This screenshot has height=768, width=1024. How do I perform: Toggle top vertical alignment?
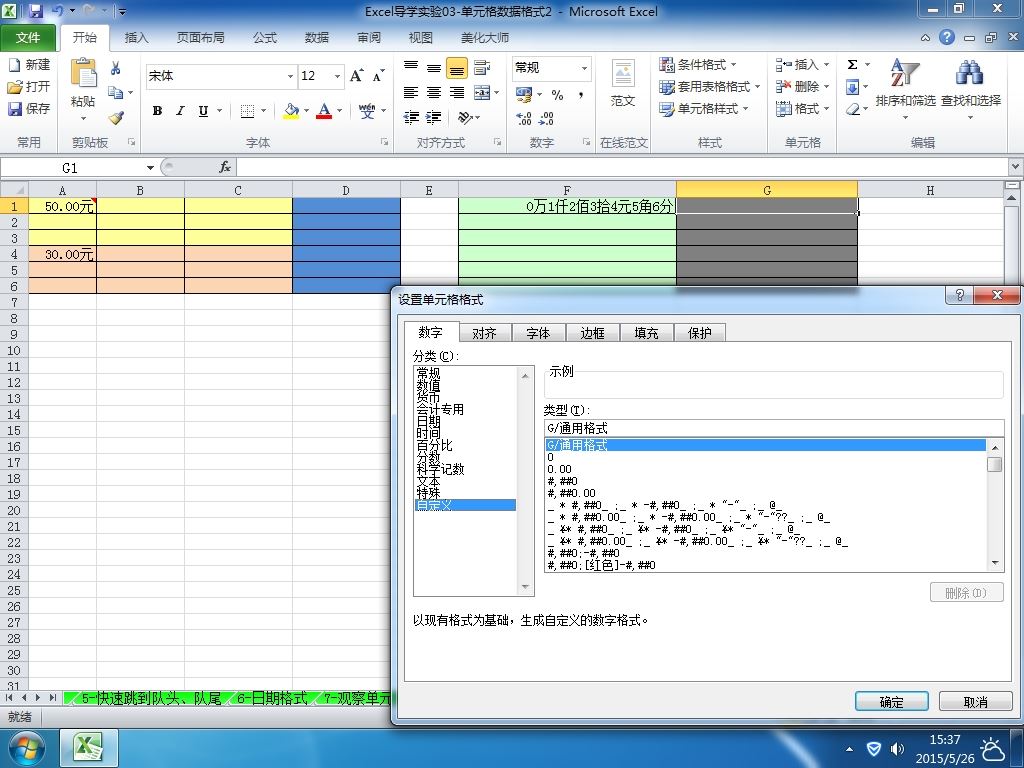pyautogui.click(x=411, y=67)
